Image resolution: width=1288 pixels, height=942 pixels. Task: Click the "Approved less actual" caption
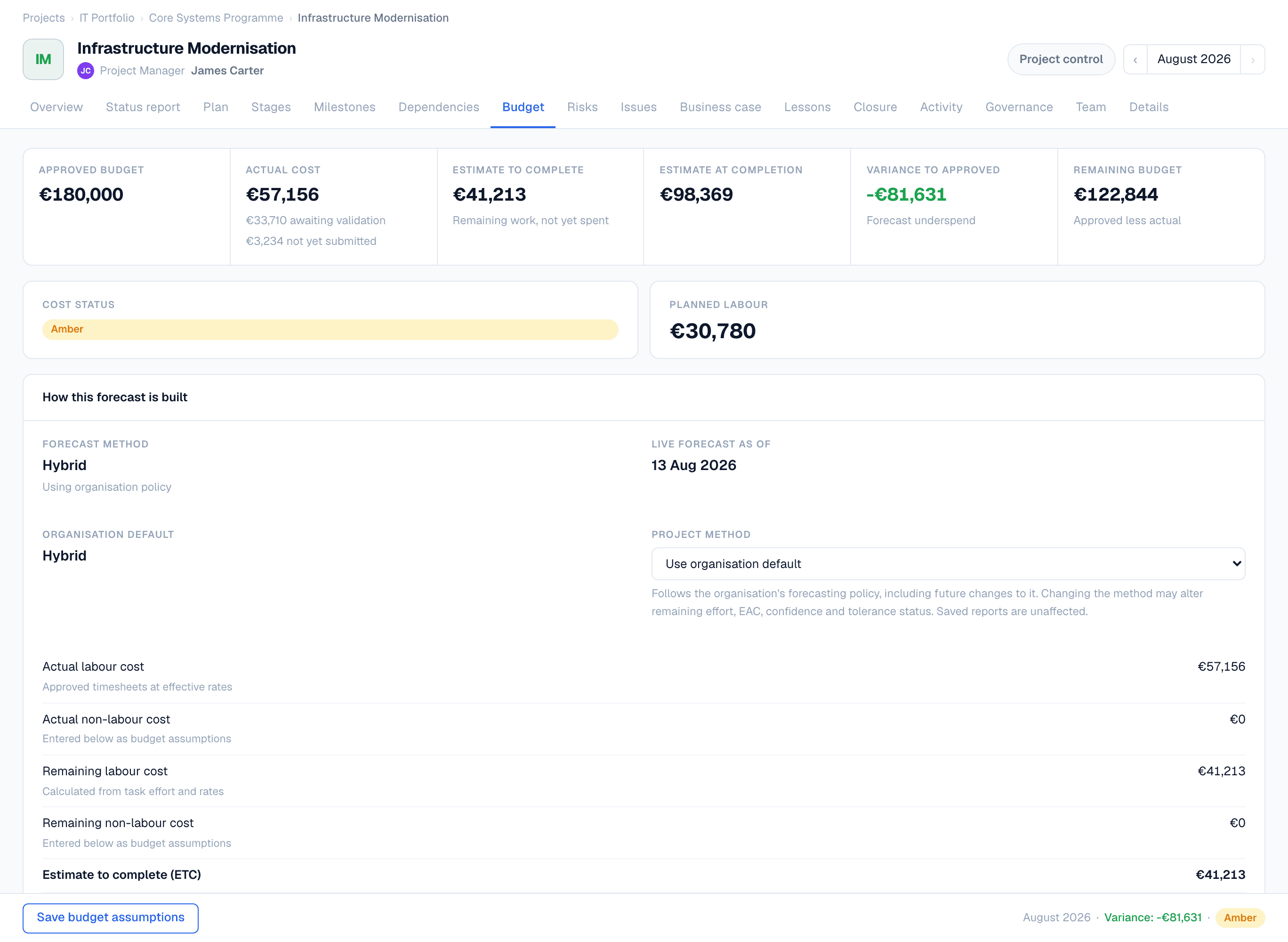(1127, 221)
